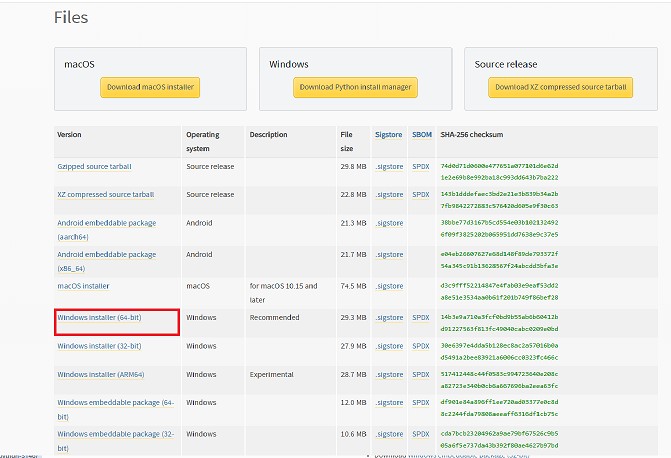Open Android embeddable package (aarch64) link
This screenshot has height=458, width=671.
coord(107,230)
